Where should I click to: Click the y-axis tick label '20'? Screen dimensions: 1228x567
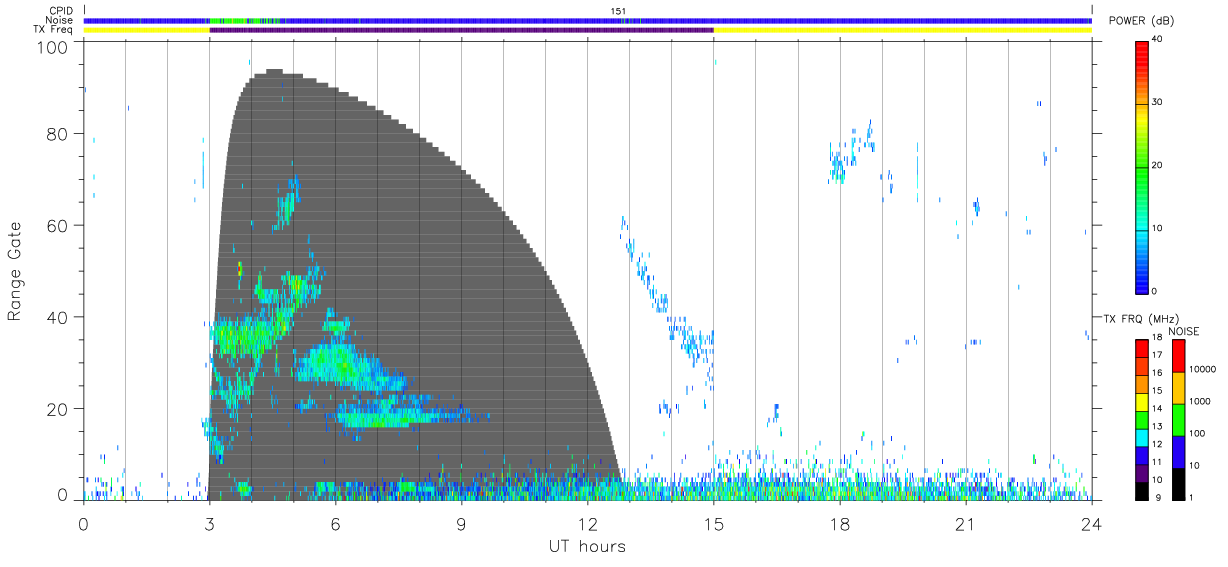coord(59,409)
